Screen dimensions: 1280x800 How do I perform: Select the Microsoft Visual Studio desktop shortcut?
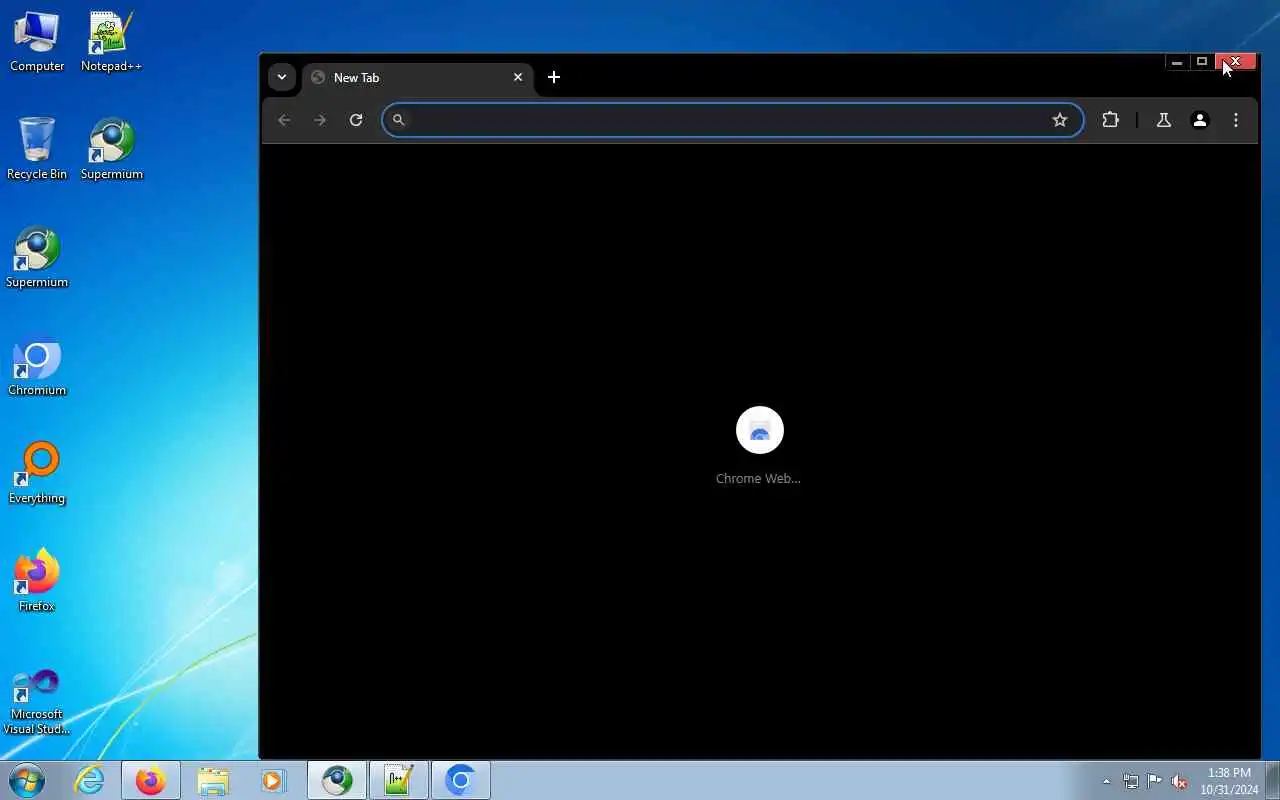click(x=37, y=702)
